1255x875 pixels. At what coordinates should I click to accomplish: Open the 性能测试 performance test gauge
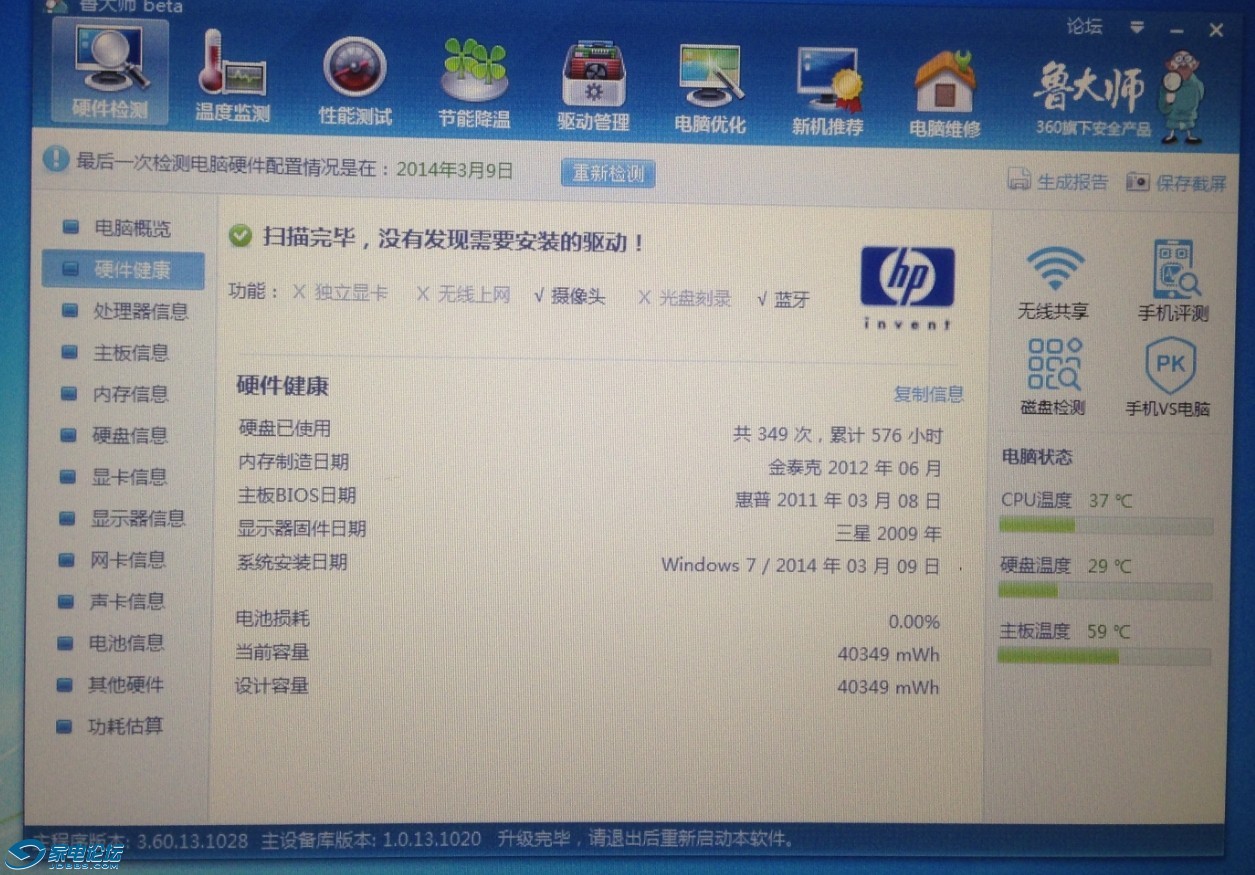(x=355, y=77)
